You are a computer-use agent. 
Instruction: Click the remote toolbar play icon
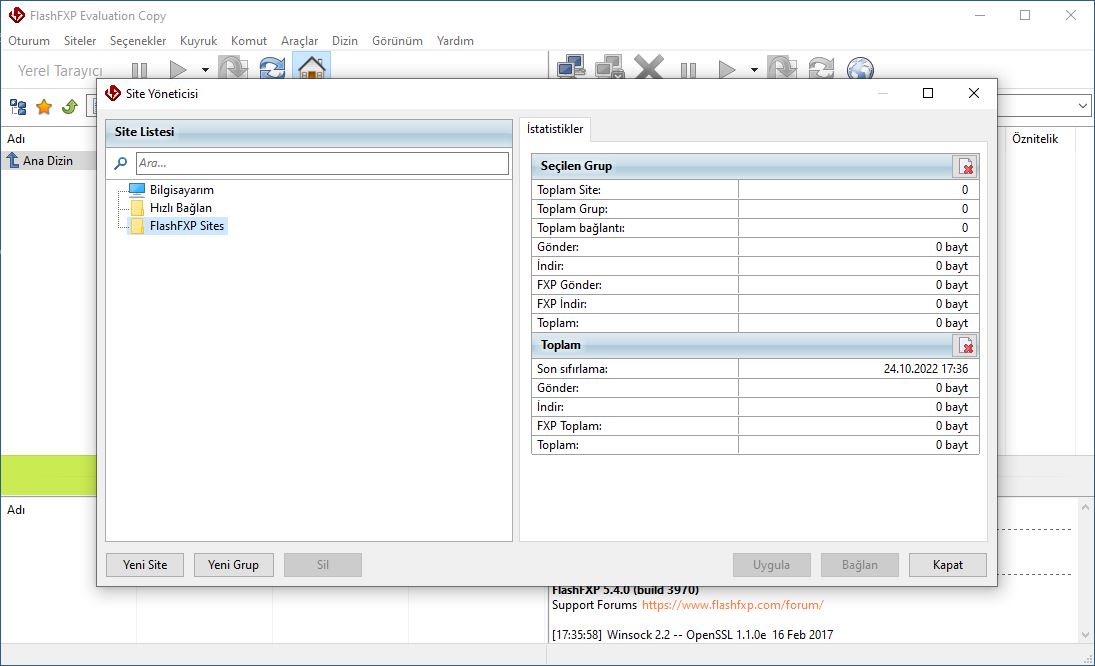point(727,70)
